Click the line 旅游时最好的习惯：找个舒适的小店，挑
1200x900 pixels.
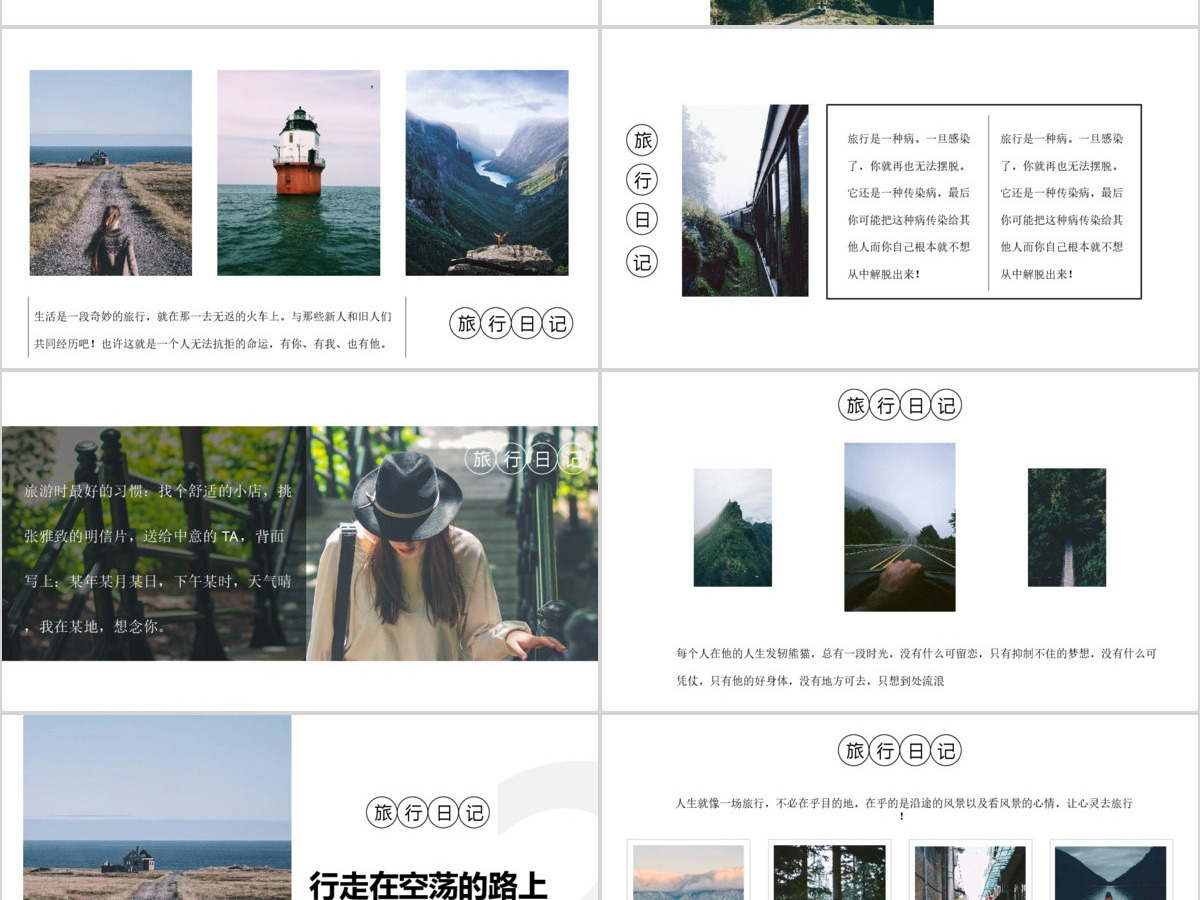(158, 491)
